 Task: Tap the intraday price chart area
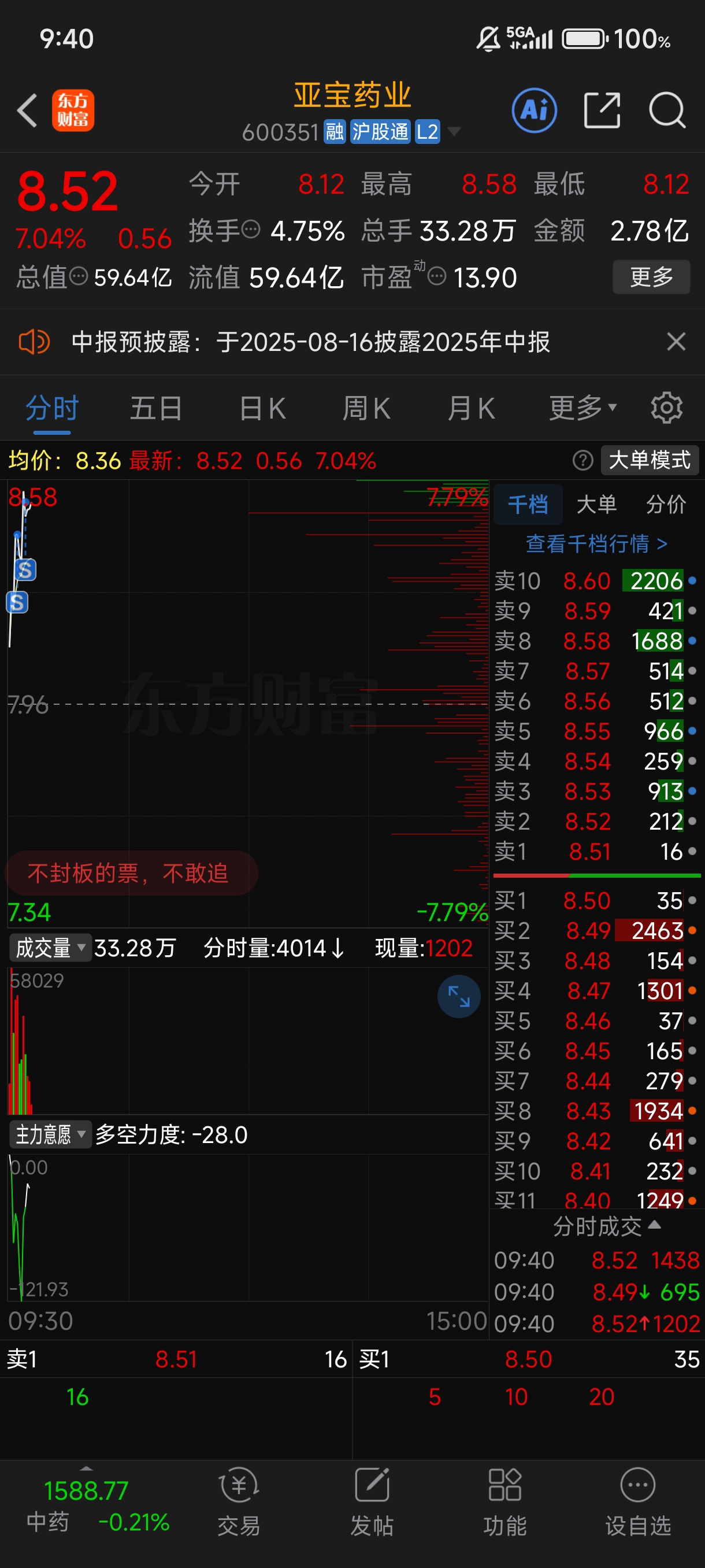247,703
